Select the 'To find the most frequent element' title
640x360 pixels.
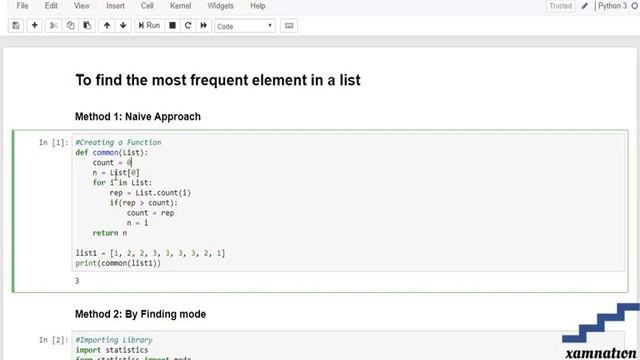tap(218, 80)
